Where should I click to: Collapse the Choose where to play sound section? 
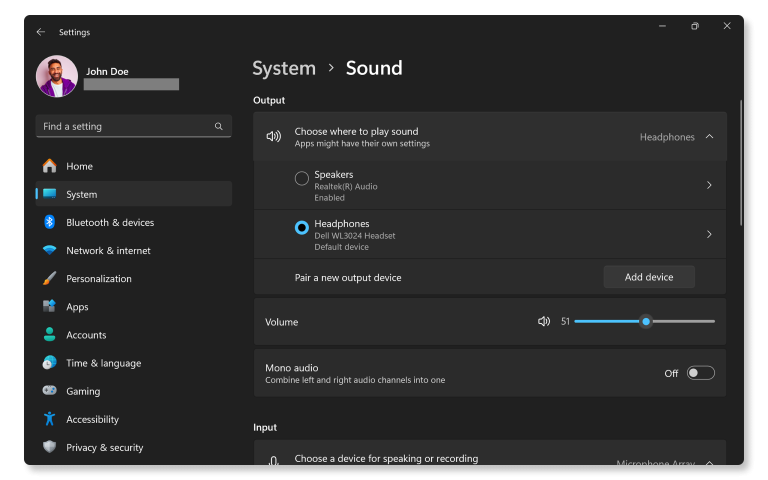click(709, 137)
